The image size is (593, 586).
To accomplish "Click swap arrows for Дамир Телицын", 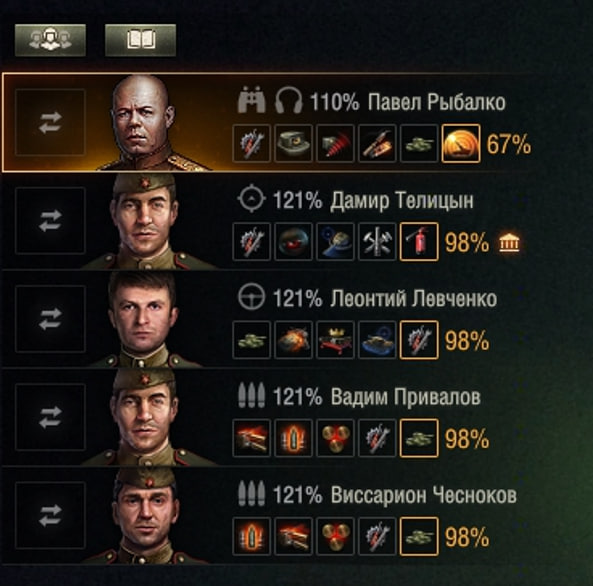I will tap(50, 220).
